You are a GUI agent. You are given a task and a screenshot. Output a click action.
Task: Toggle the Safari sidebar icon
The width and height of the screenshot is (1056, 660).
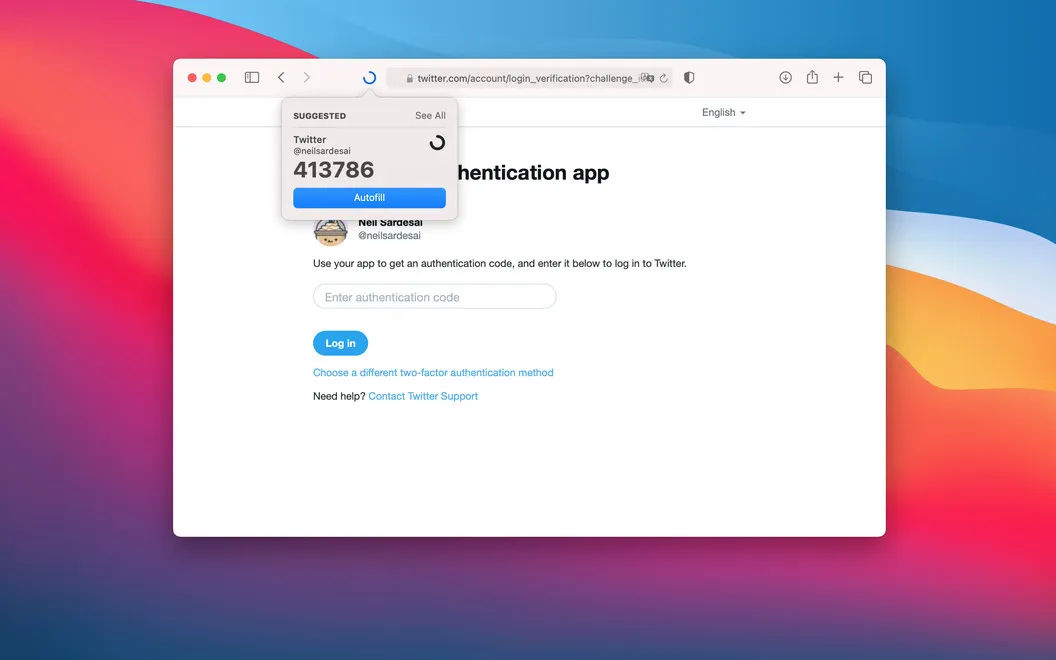click(252, 77)
